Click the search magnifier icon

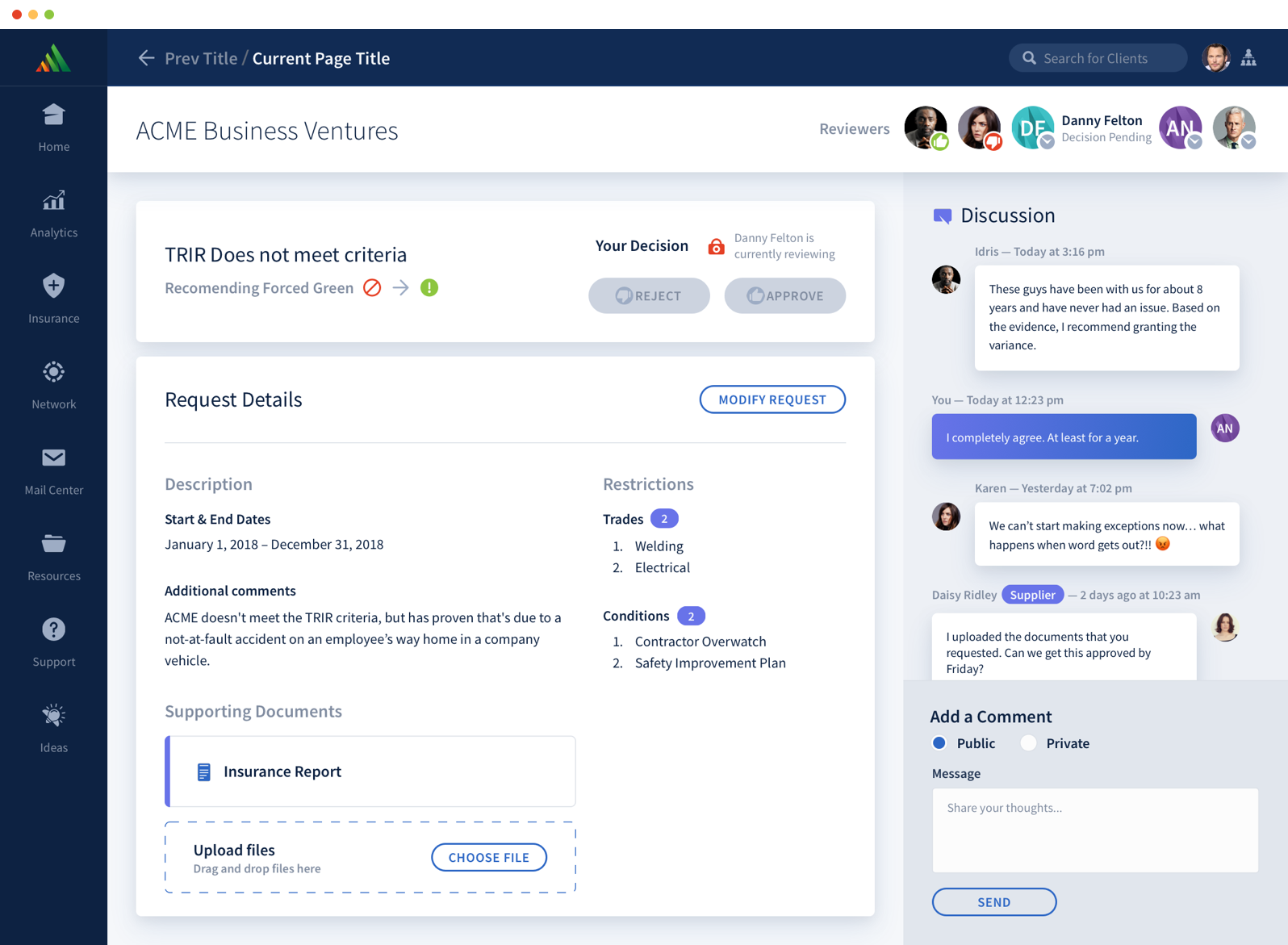coord(1029,58)
